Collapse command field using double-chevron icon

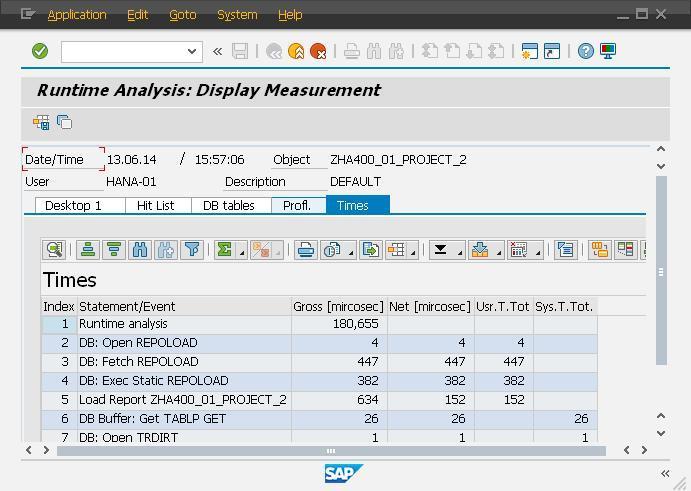point(217,52)
